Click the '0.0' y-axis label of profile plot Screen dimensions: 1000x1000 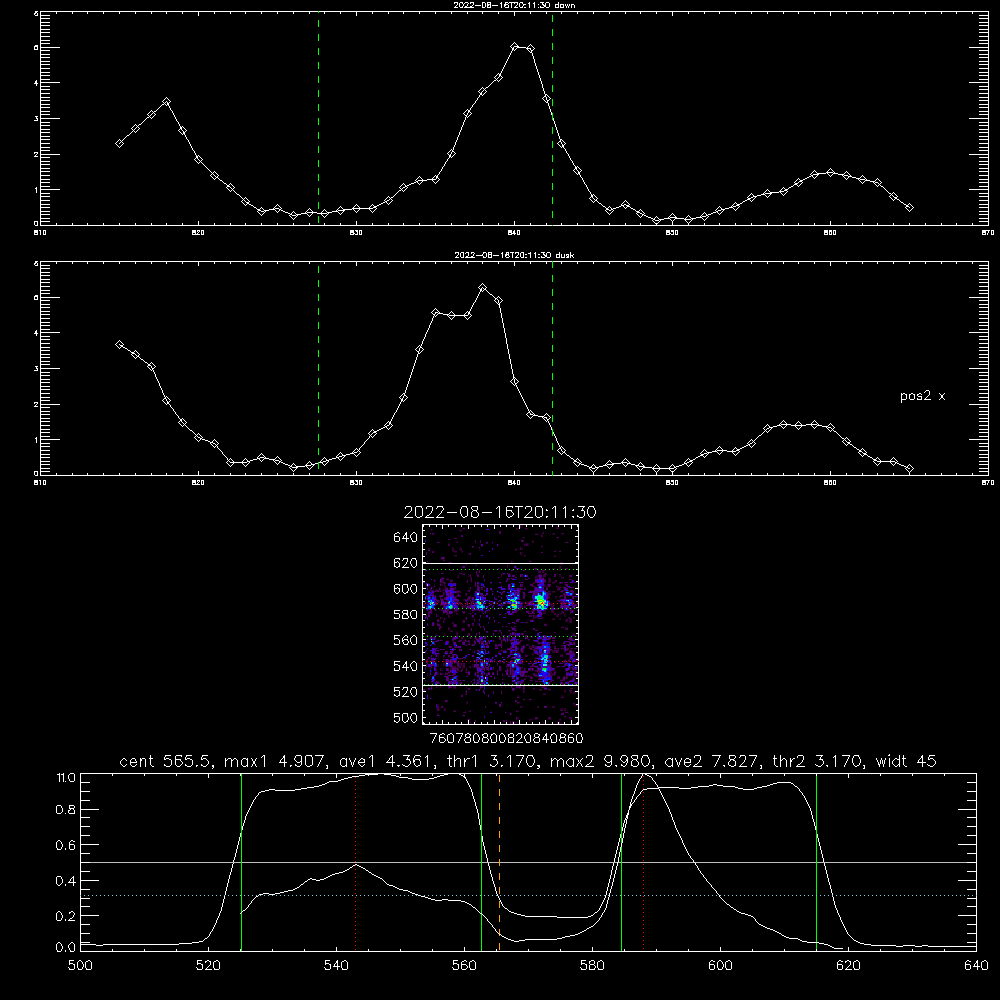click(x=66, y=948)
